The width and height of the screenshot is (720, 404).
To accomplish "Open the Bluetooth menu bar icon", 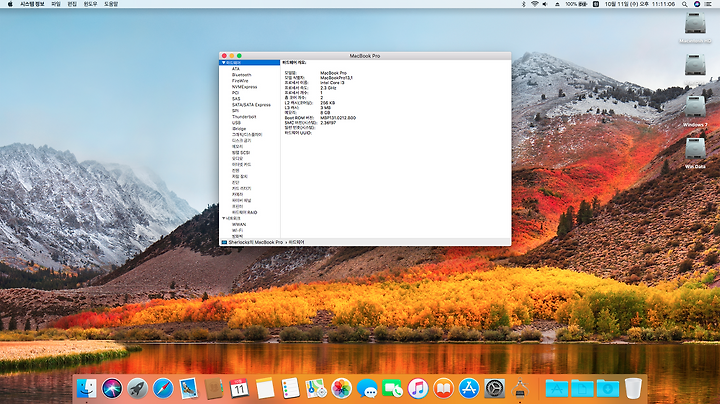I will tap(523, 4).
